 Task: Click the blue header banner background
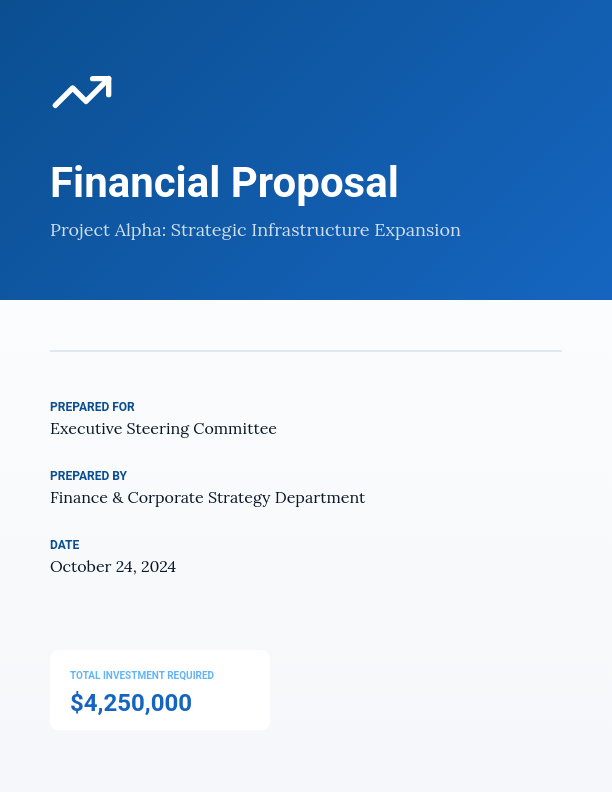[x=480, y=110]
